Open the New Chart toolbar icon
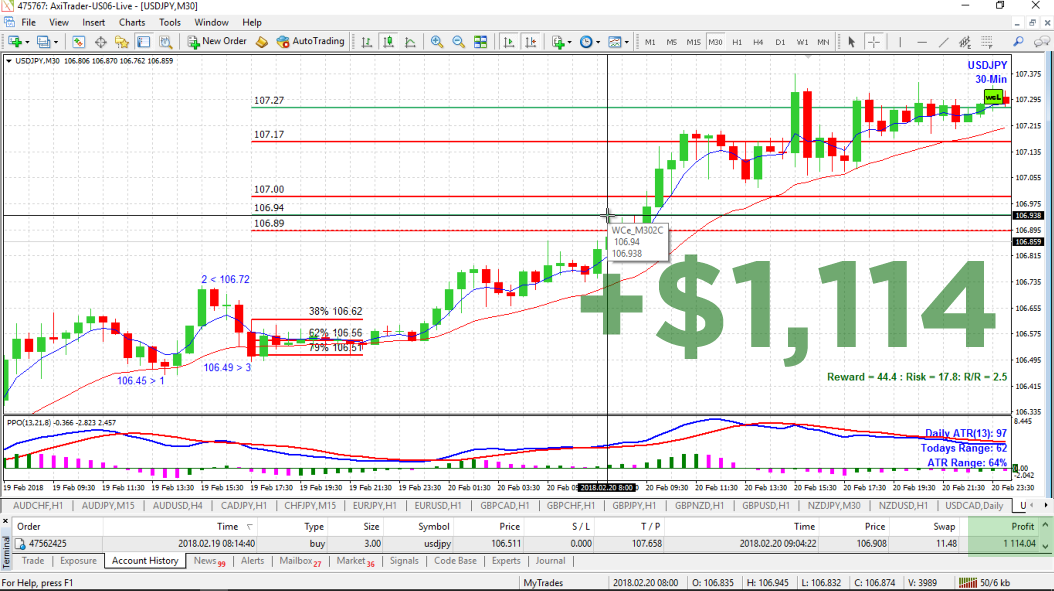The height and width of the screenshot is (591, 1054). [x=14, y=42]
